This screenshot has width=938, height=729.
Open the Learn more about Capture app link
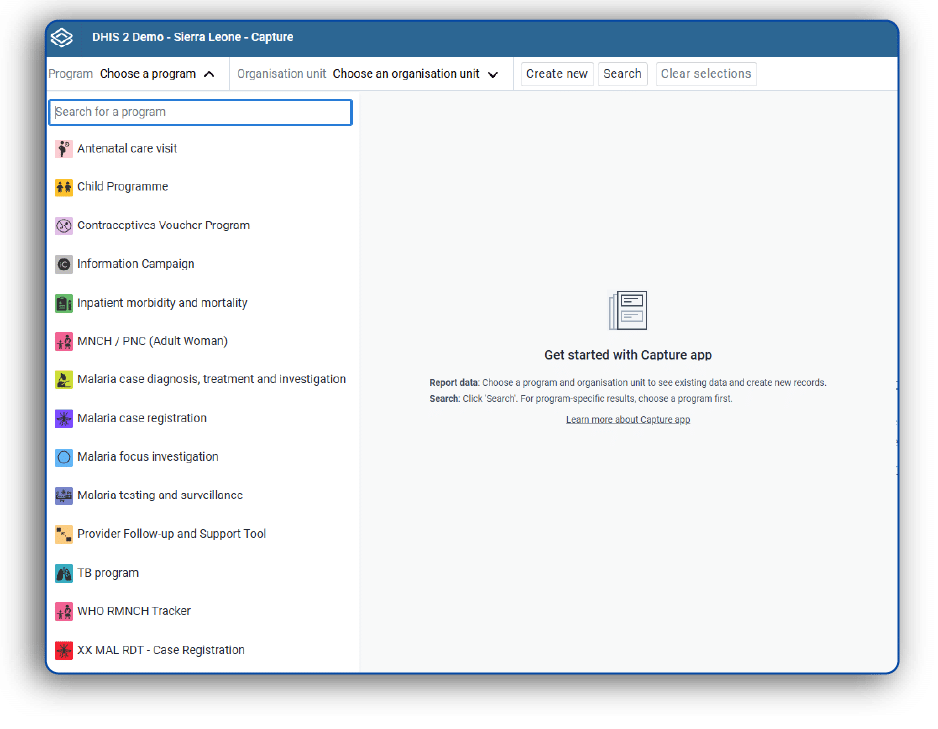point(628,420)
